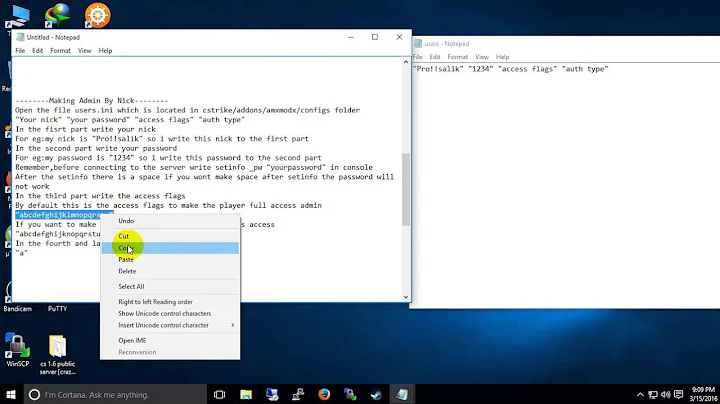This screenshot has height=404, width=720.
Task: Click the users Notepad title bar icon
Action: [418, 44]
